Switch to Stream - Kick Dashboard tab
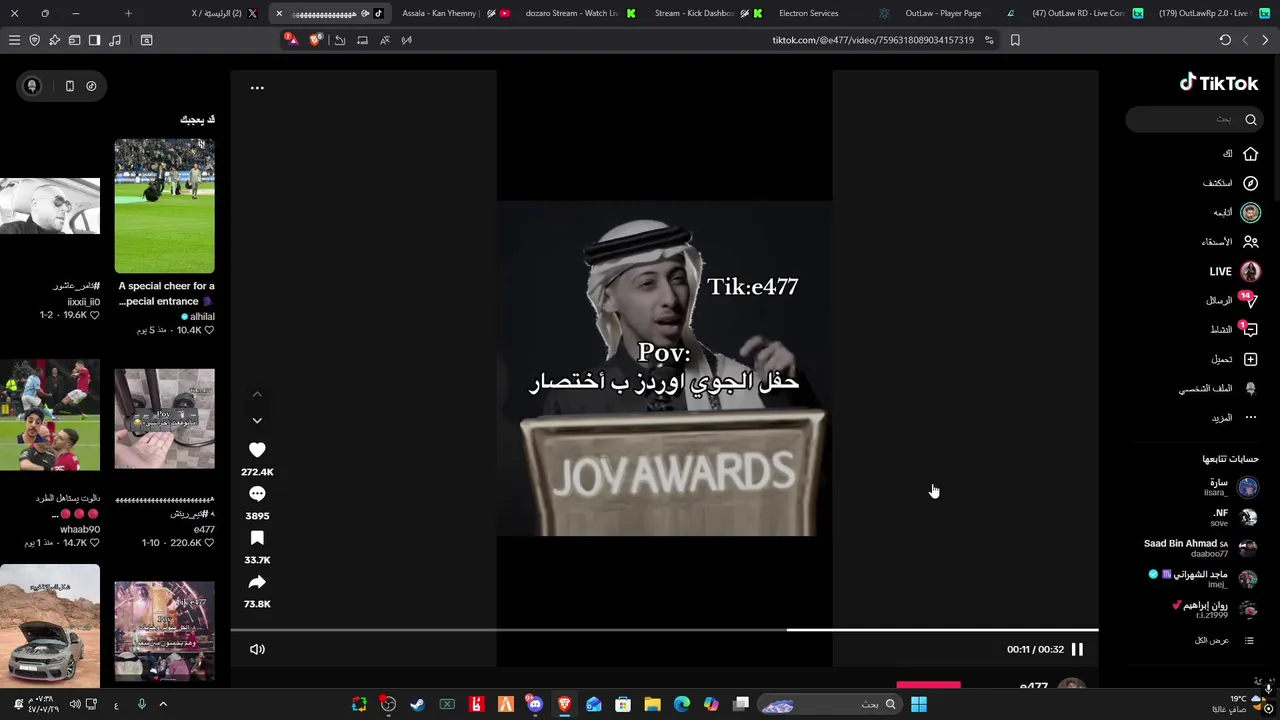 [x=708, y=13]
